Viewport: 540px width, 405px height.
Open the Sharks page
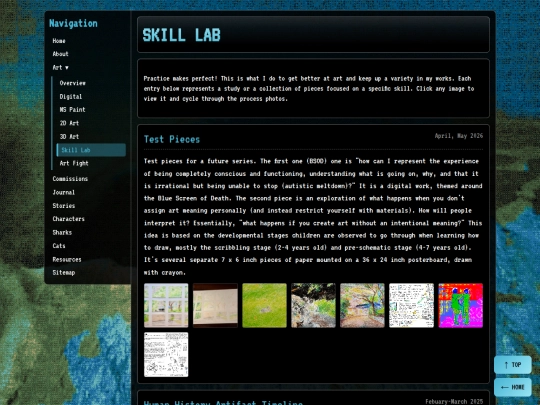pos(62,232)
